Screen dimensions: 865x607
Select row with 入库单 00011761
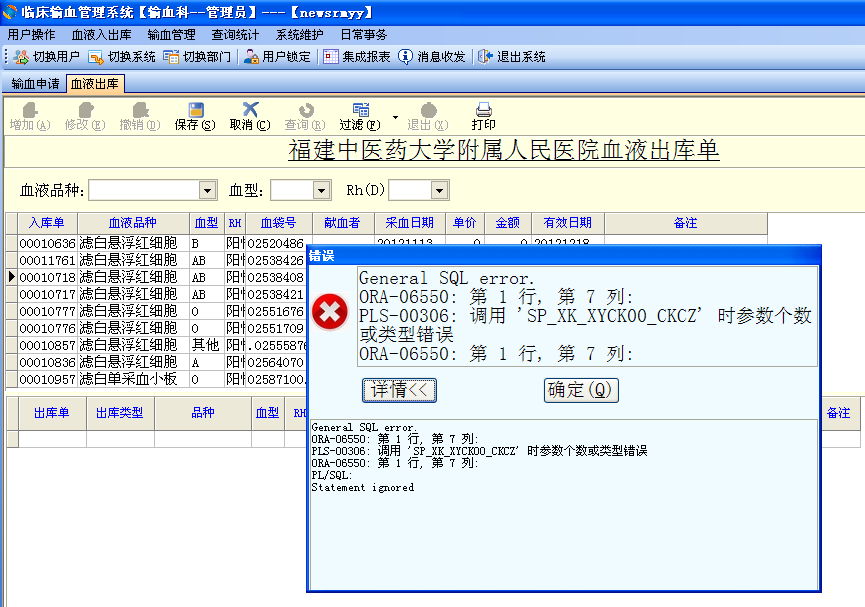[47, 260]
